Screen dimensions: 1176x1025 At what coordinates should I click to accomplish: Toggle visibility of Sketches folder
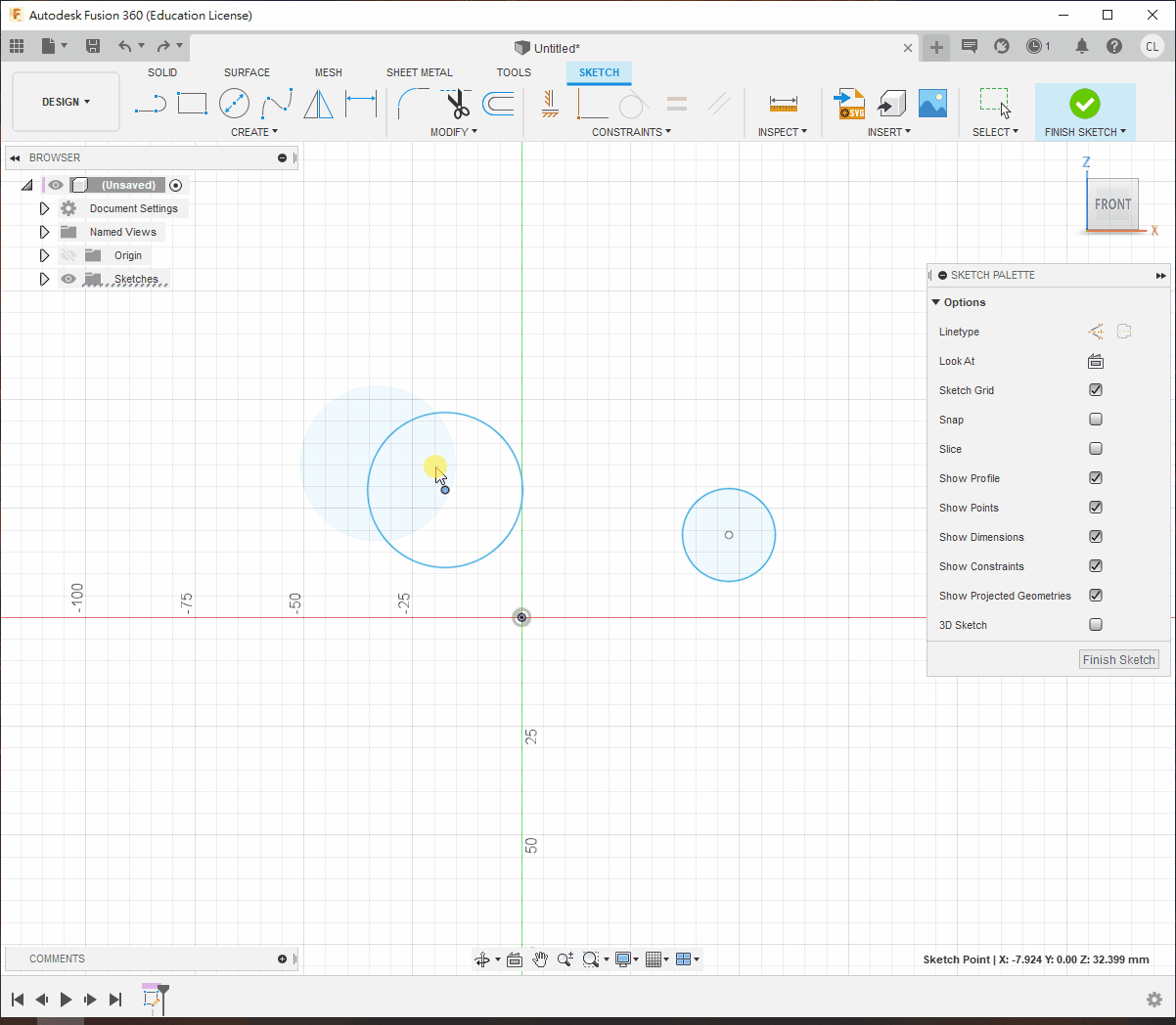[68, 280]
